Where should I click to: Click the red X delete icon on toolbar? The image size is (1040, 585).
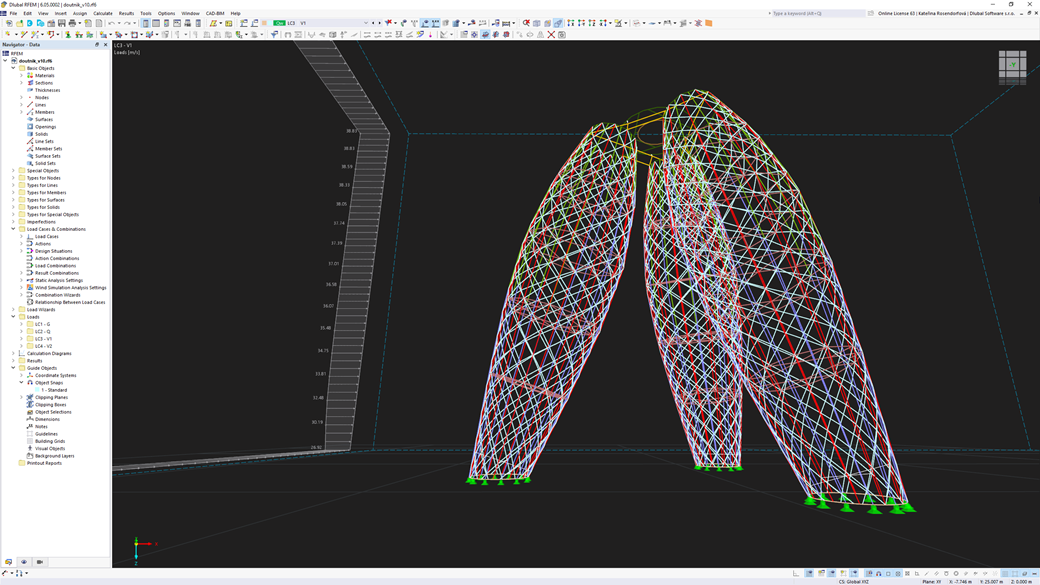[x=551, y=33]
